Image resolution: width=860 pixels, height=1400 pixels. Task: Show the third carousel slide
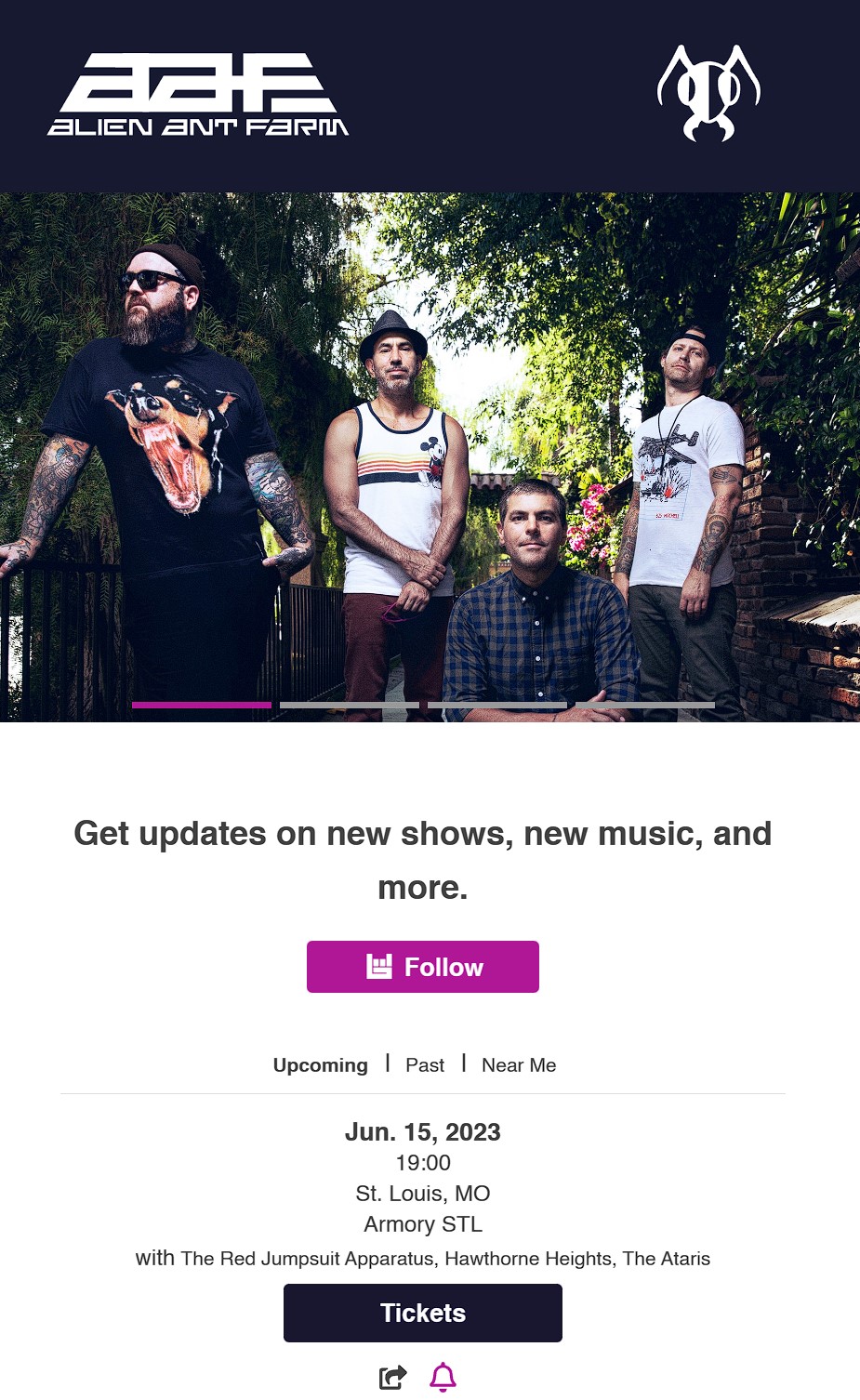(x=497, y=706)
